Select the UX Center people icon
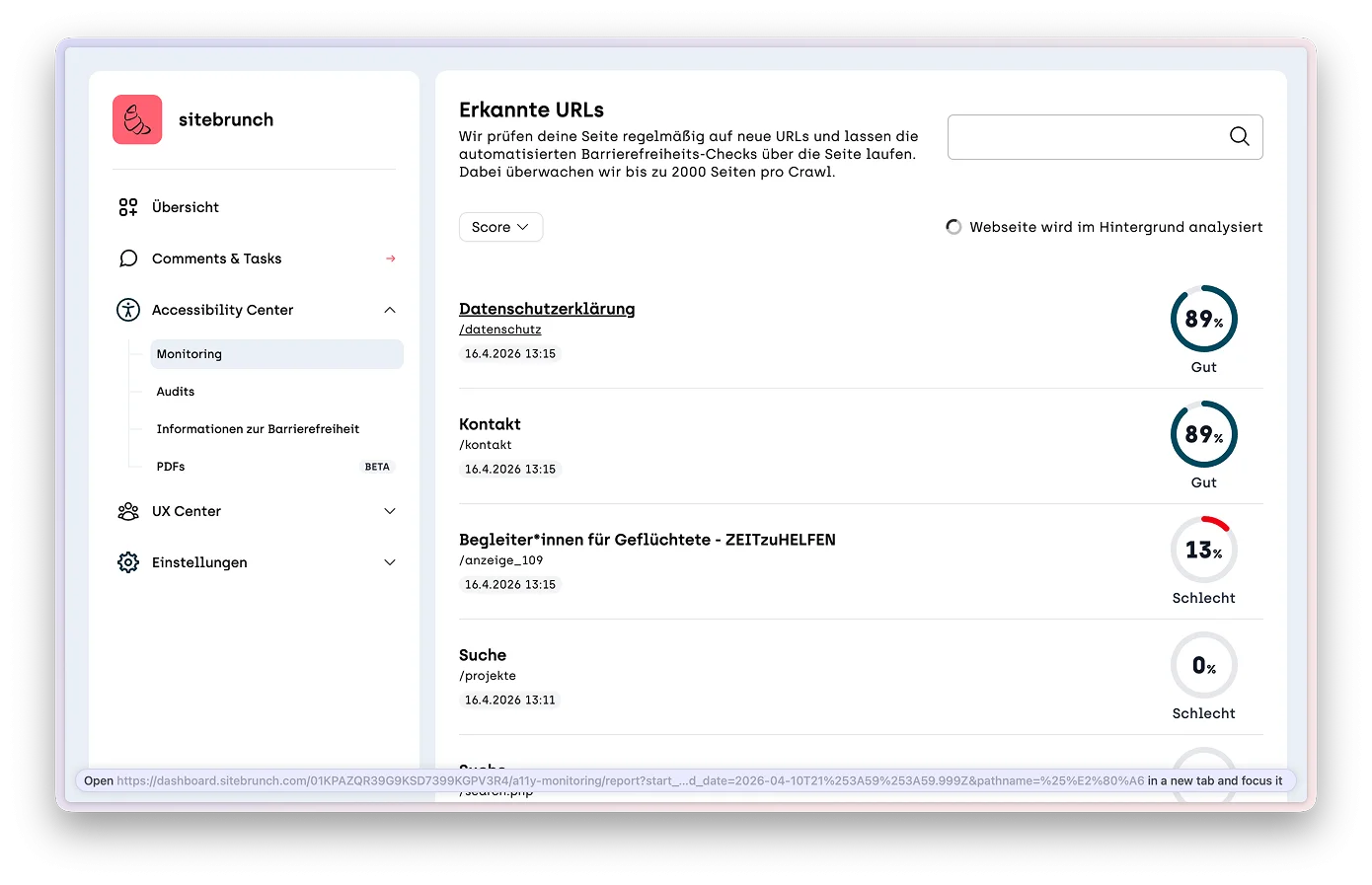The image size is (1372, 885). click(127, 511)
